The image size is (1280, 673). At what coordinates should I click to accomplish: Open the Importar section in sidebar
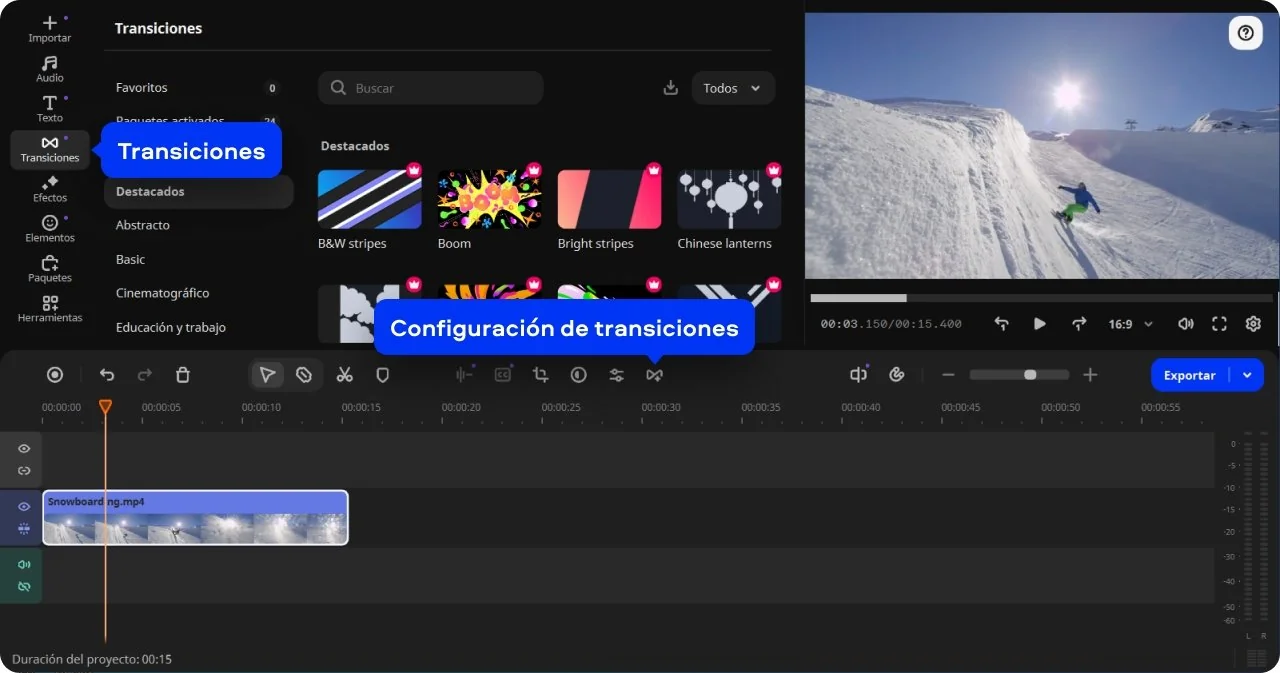(49, 29)
